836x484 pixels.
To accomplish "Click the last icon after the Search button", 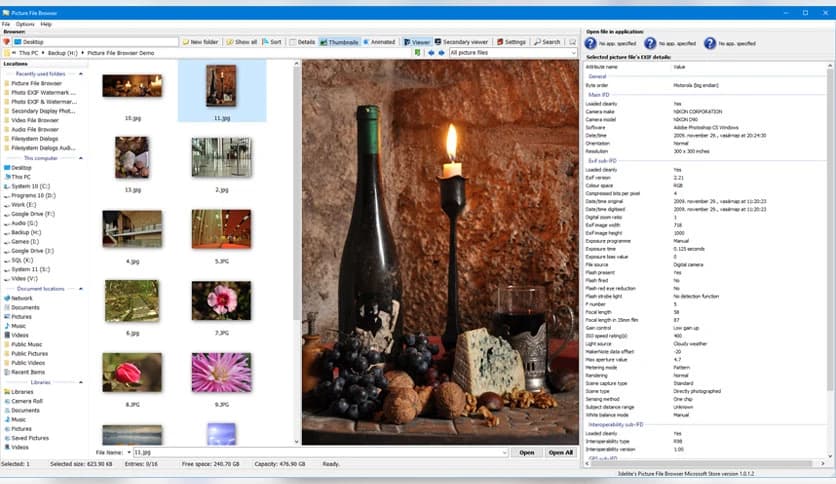I will pos(572,42).
